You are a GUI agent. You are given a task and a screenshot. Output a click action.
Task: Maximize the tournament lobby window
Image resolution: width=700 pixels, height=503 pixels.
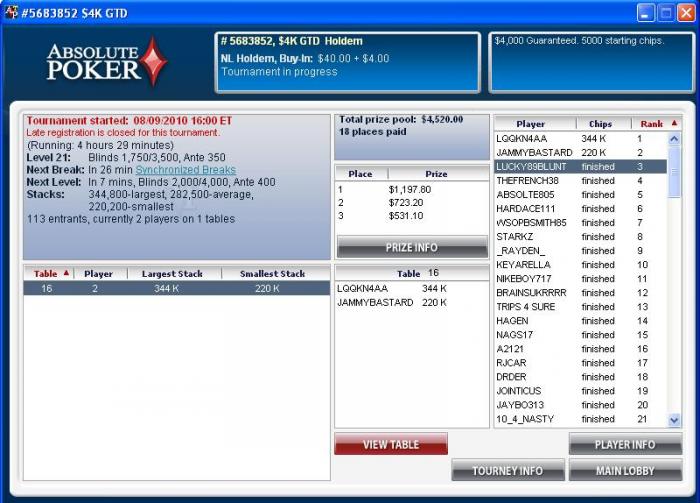click(x=666, y=12)
